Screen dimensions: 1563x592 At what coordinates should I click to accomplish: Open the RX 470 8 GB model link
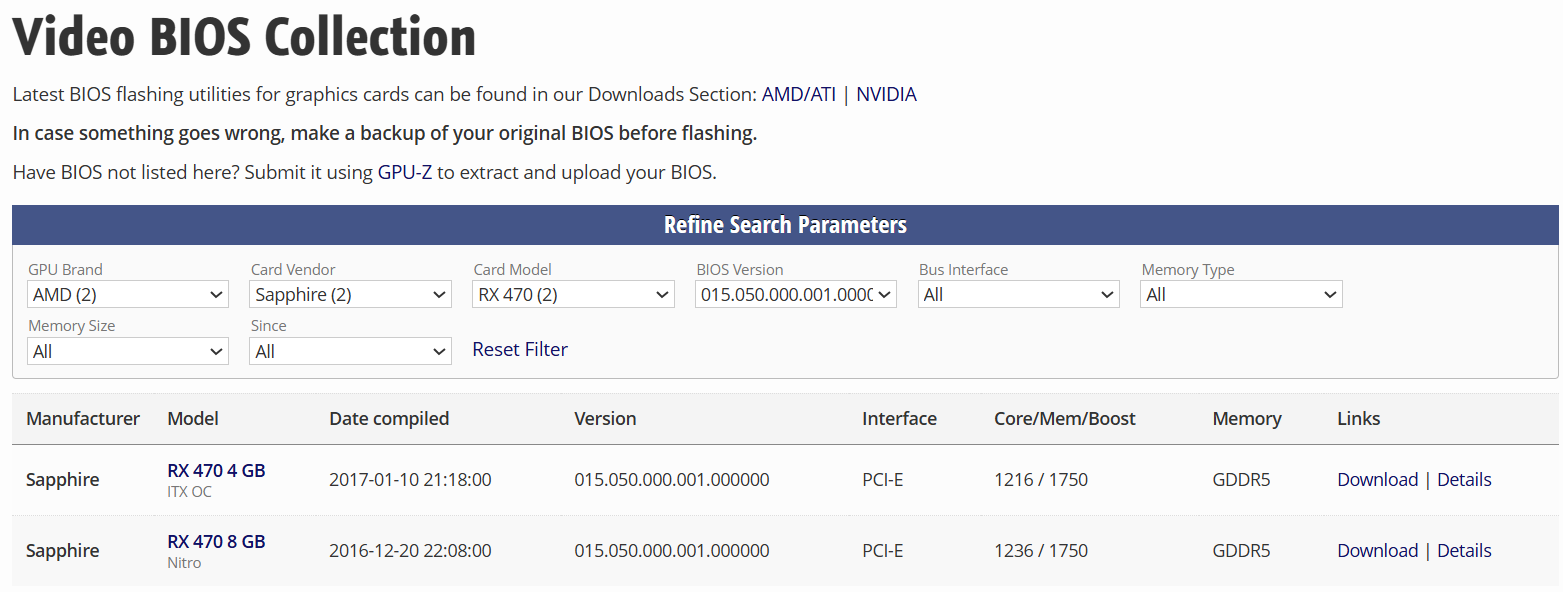click(216, 541)
